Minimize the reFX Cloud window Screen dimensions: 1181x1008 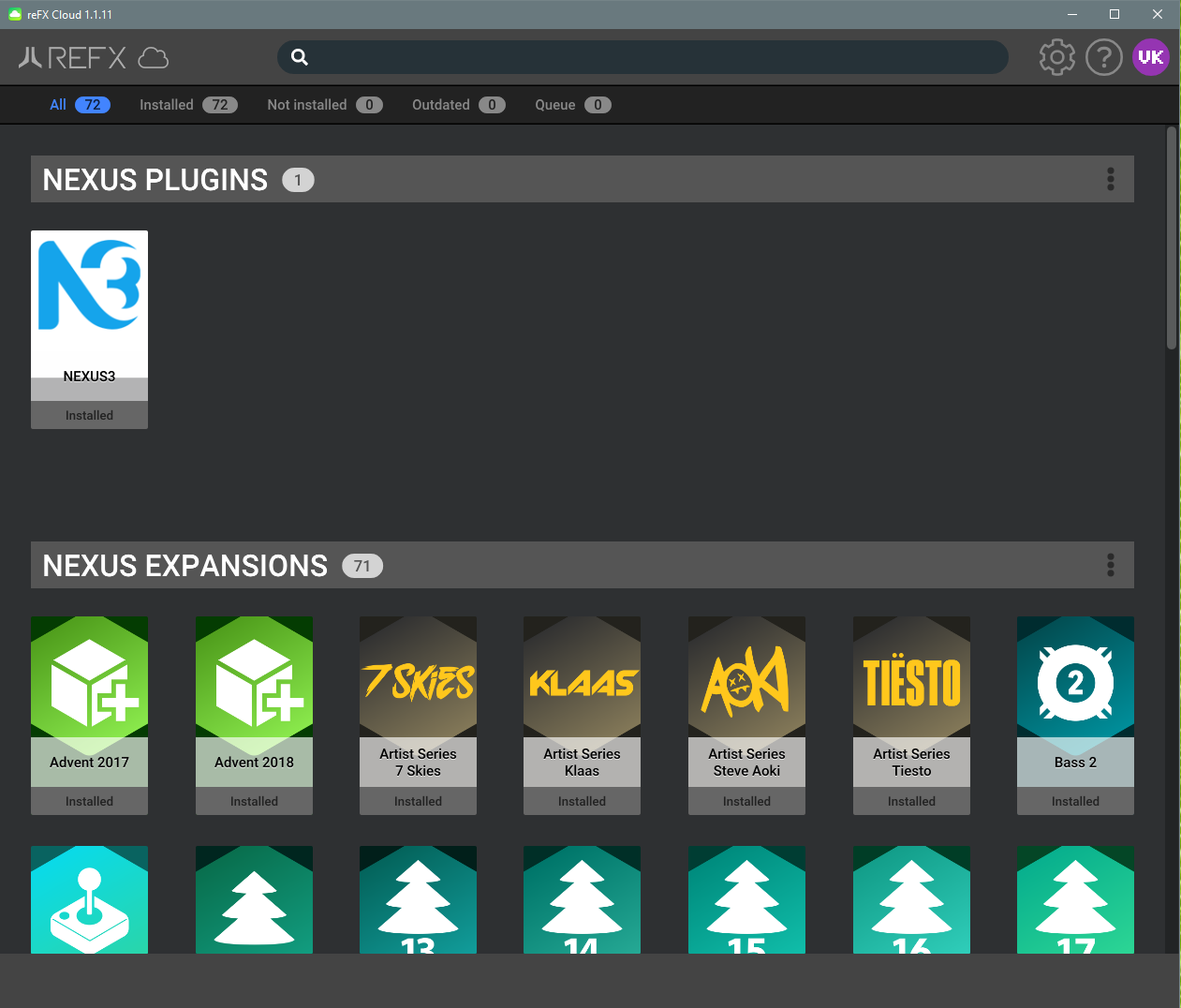point(1072,14)
